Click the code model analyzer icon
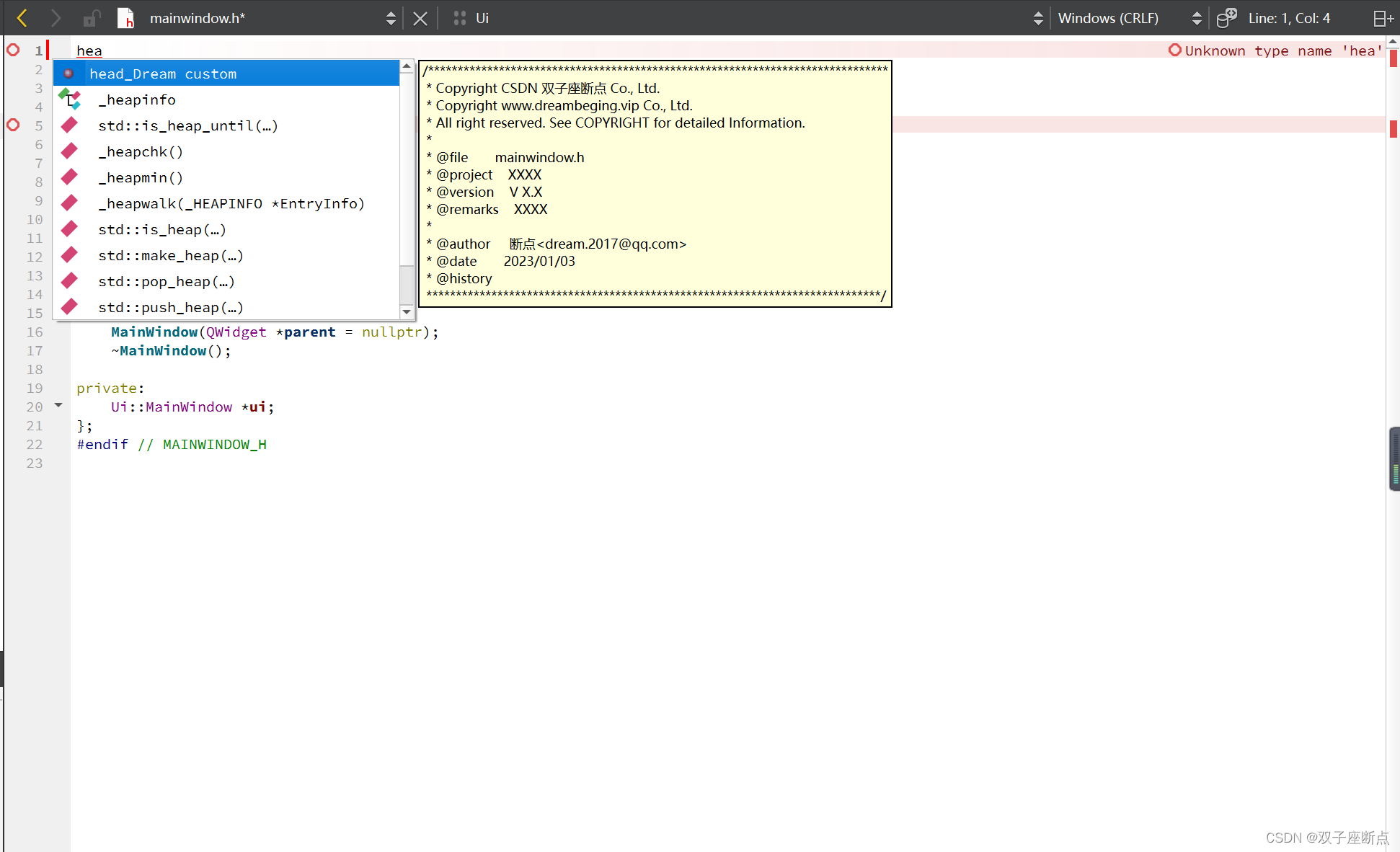 pos(1226,18)
